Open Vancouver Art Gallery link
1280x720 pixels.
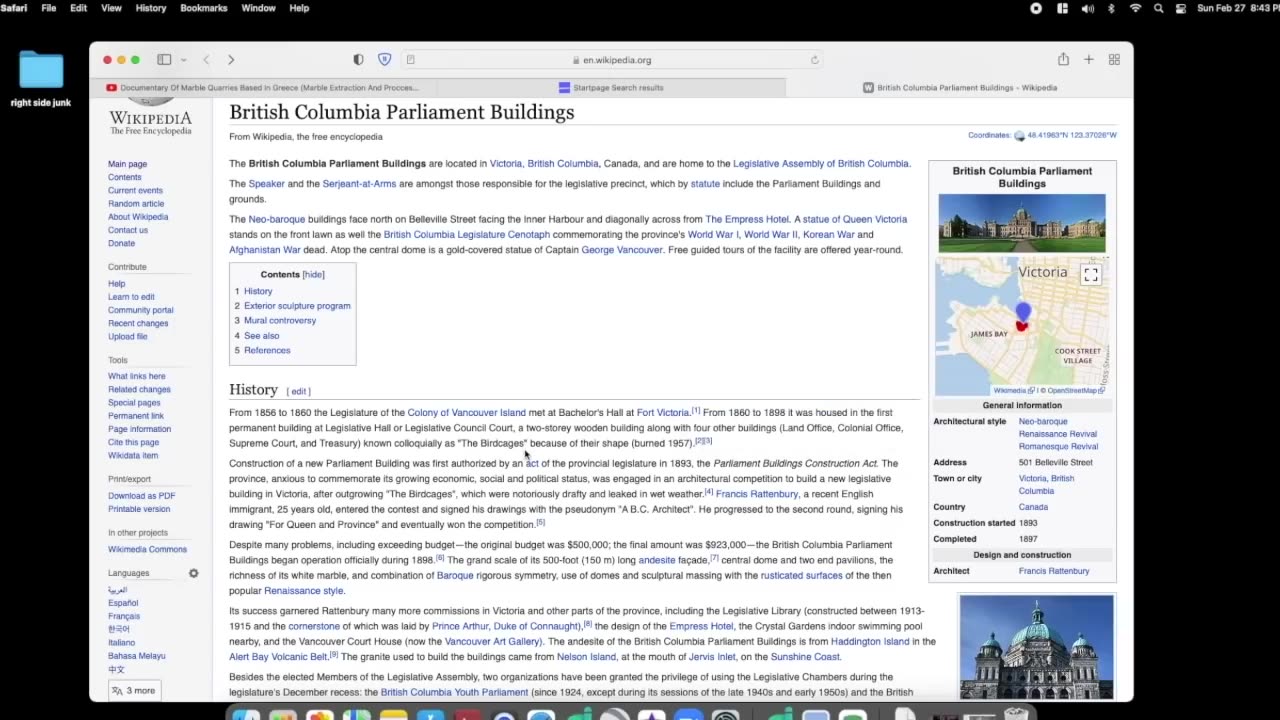point(492,641)
